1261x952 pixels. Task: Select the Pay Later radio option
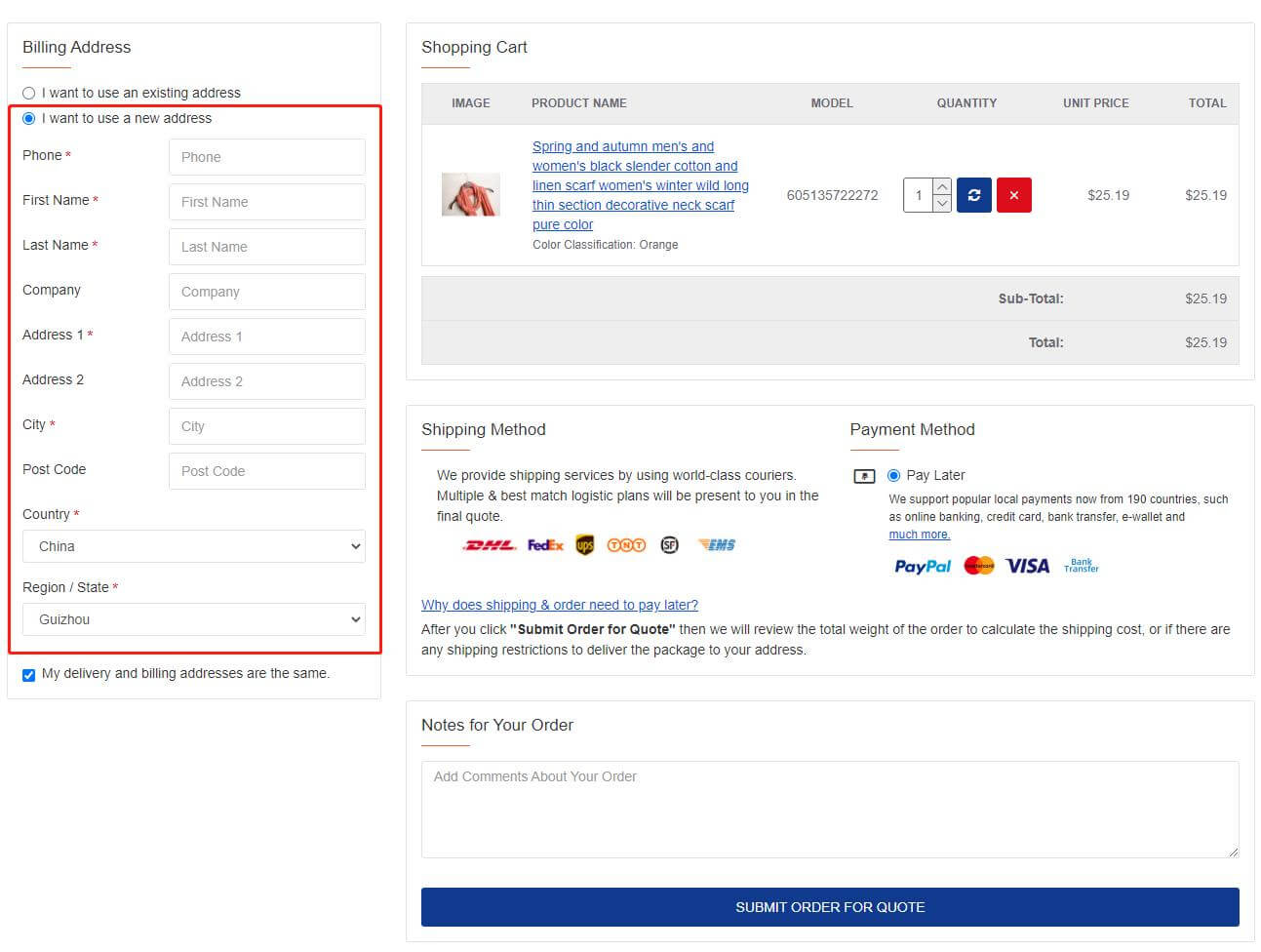893,476
